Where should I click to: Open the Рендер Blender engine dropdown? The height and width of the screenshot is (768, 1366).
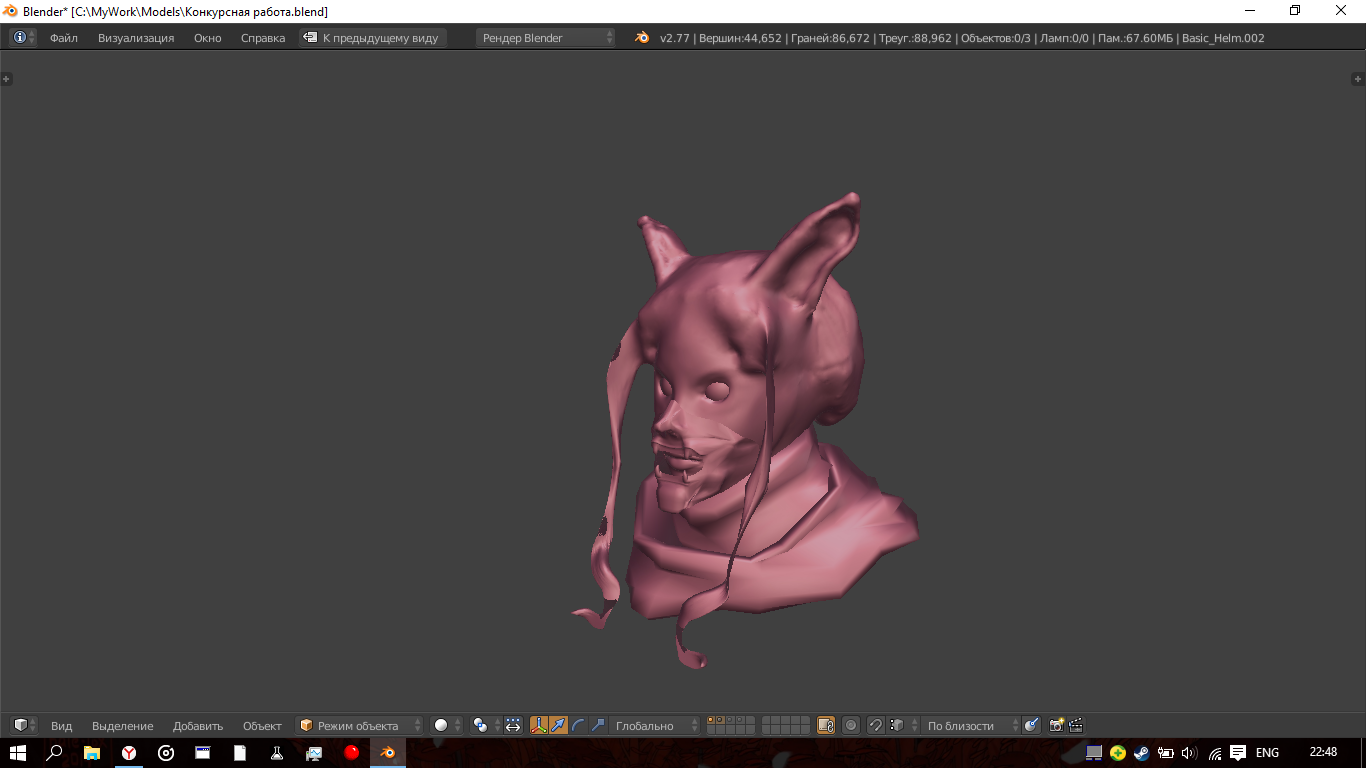coord(546,38)
